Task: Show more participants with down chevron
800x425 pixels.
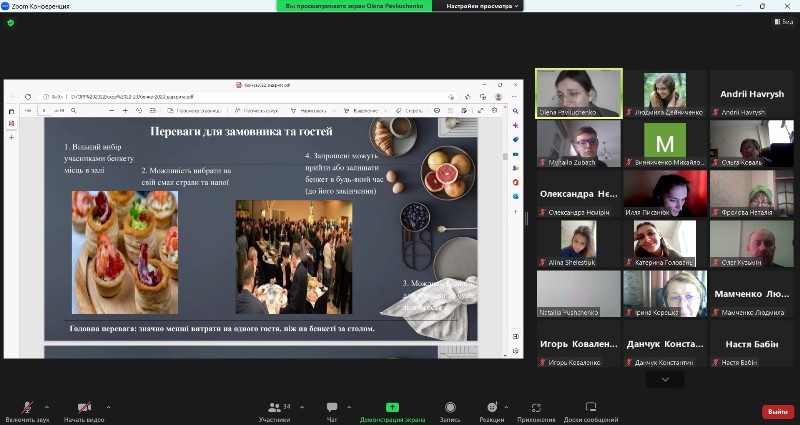Action: [x=664, y=381]
